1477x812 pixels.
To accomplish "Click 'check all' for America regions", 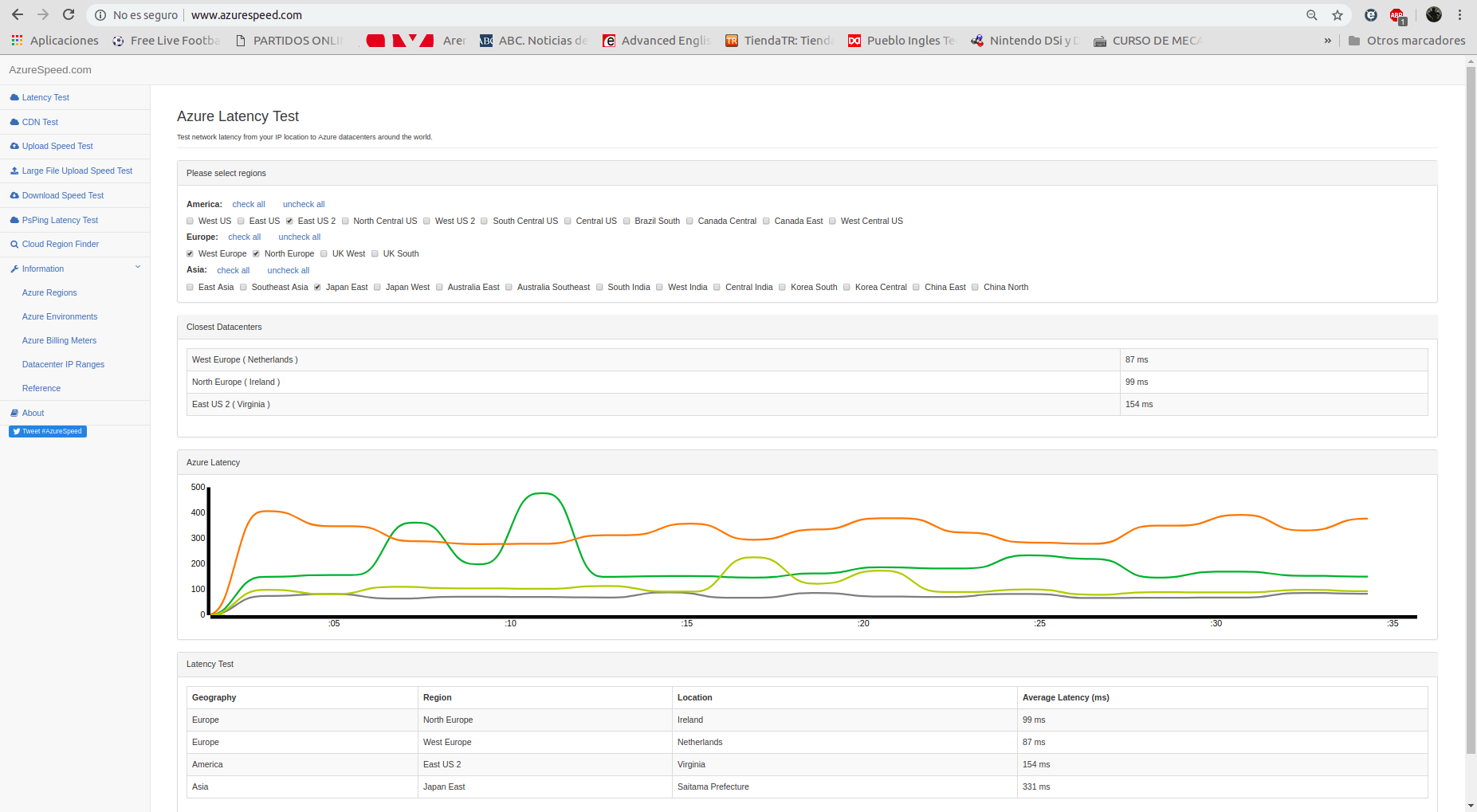I will point(249,204).
